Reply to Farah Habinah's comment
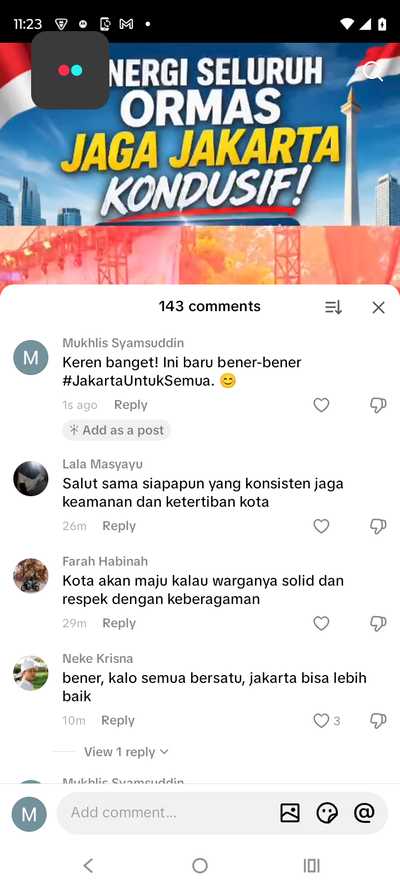This screenshot has width=400, height=889. 119,624
